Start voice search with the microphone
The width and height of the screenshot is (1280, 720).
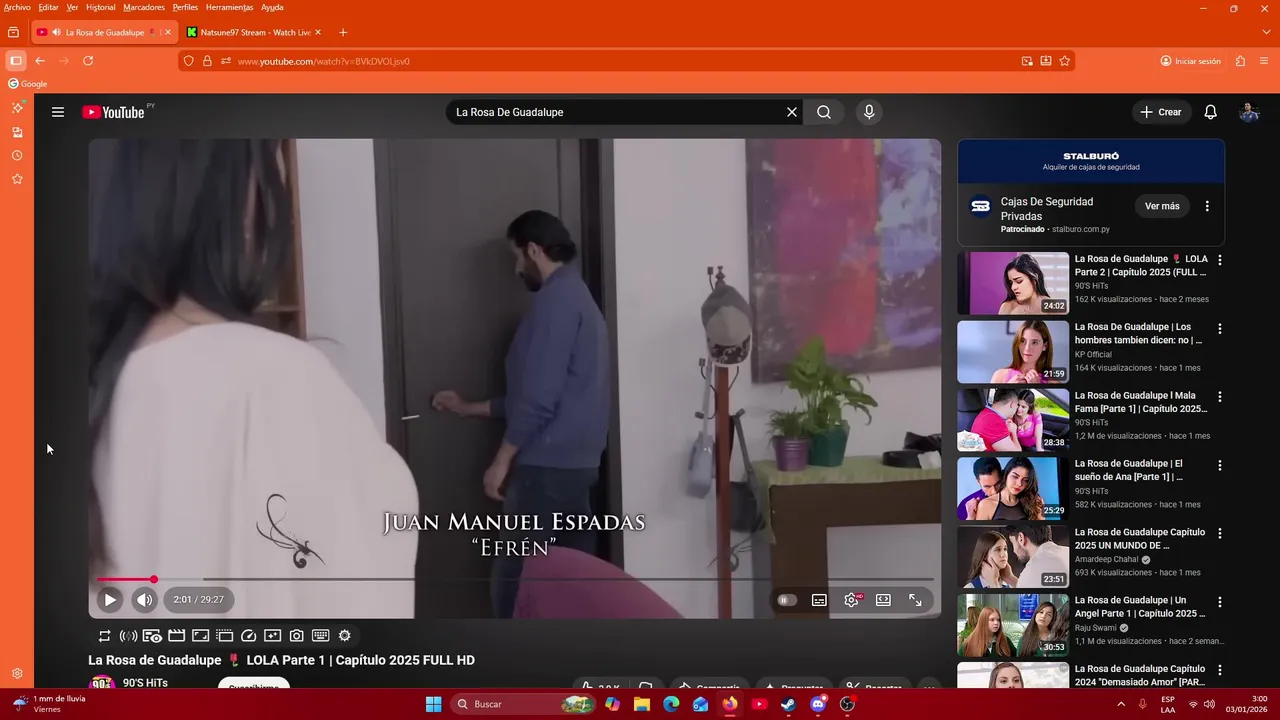(x=869, y=112)
